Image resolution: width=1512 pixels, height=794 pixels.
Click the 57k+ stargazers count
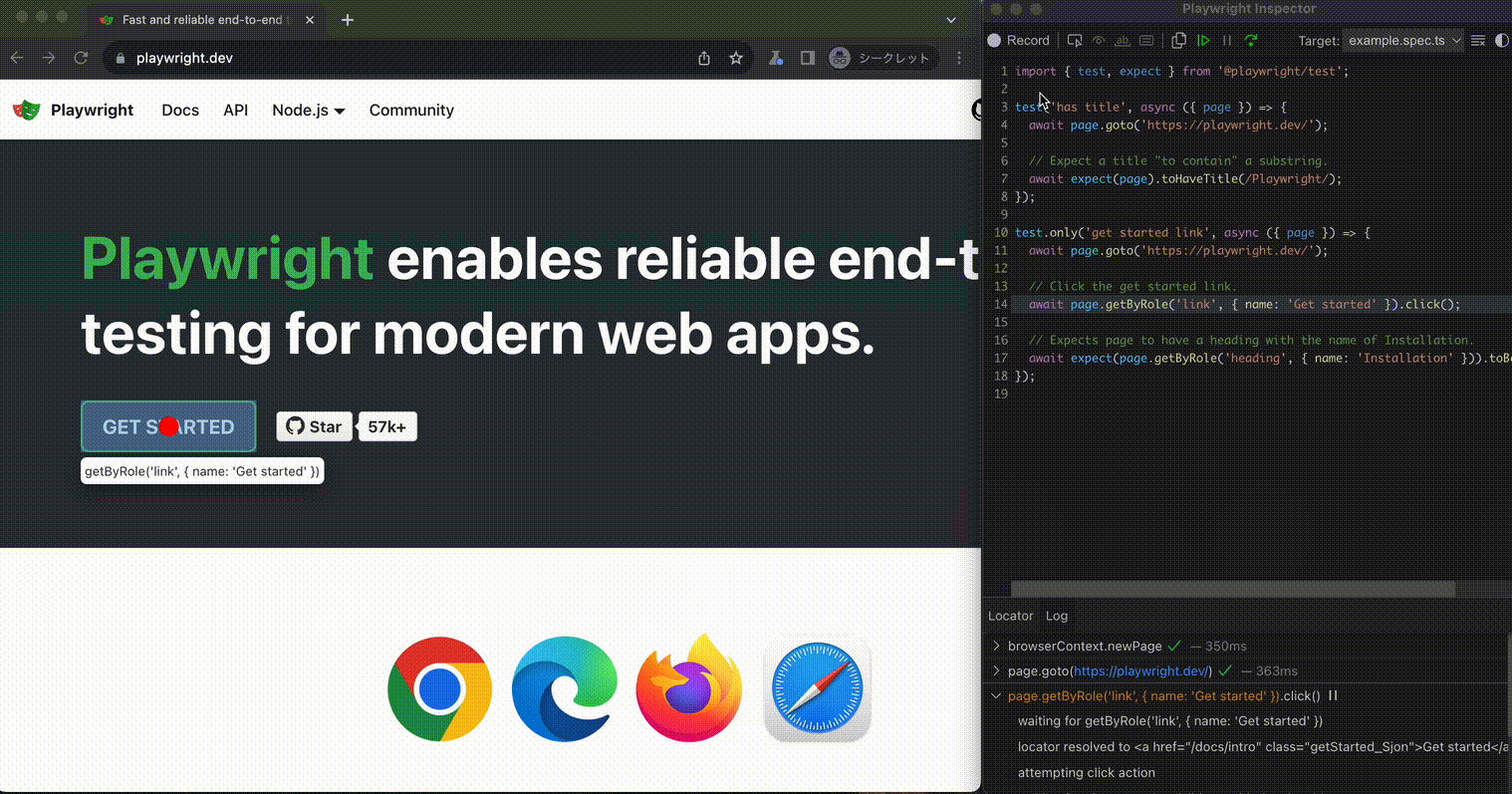[387, 426]
